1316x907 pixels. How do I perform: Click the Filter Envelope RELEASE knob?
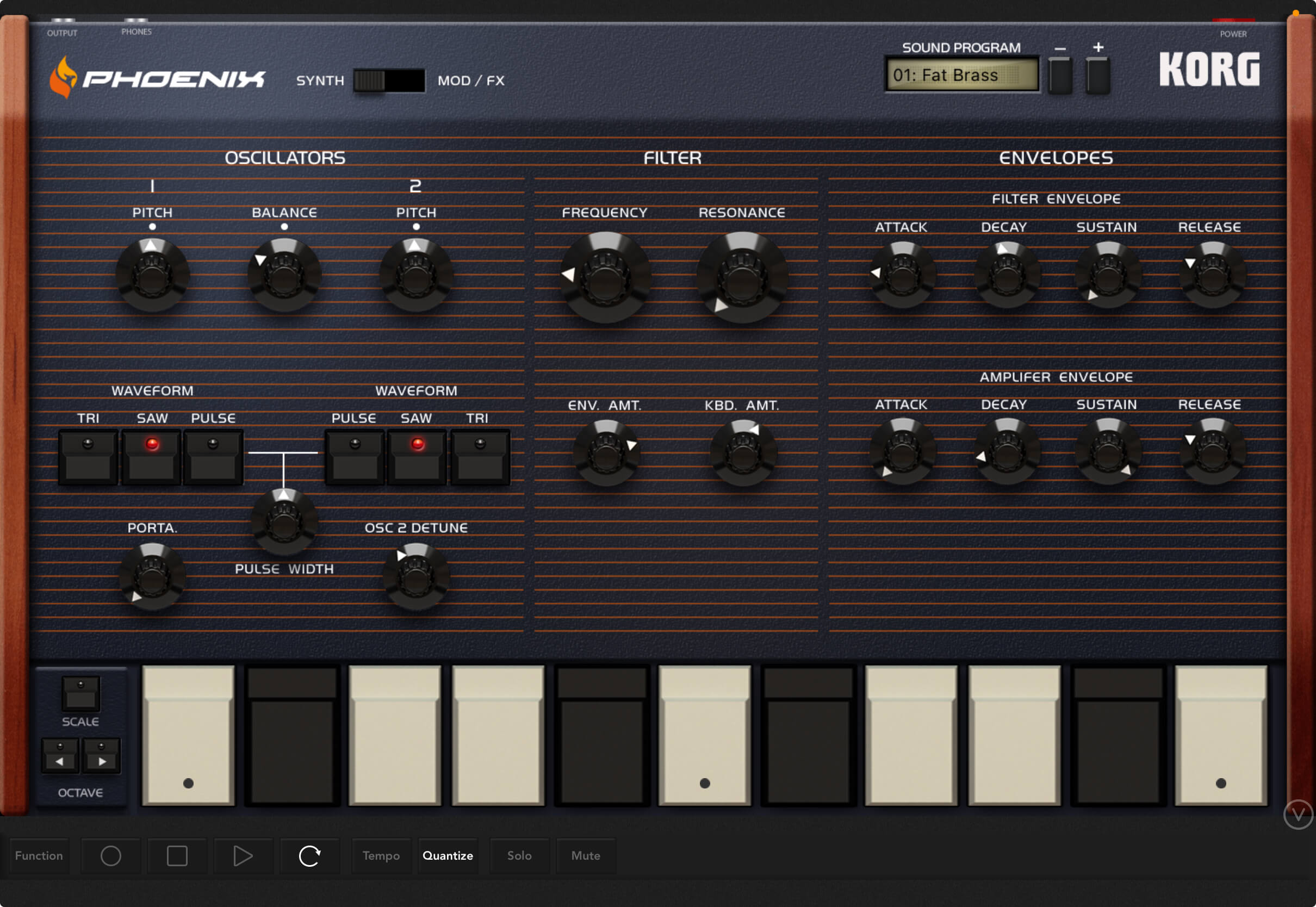click(x=1213, y=275)
